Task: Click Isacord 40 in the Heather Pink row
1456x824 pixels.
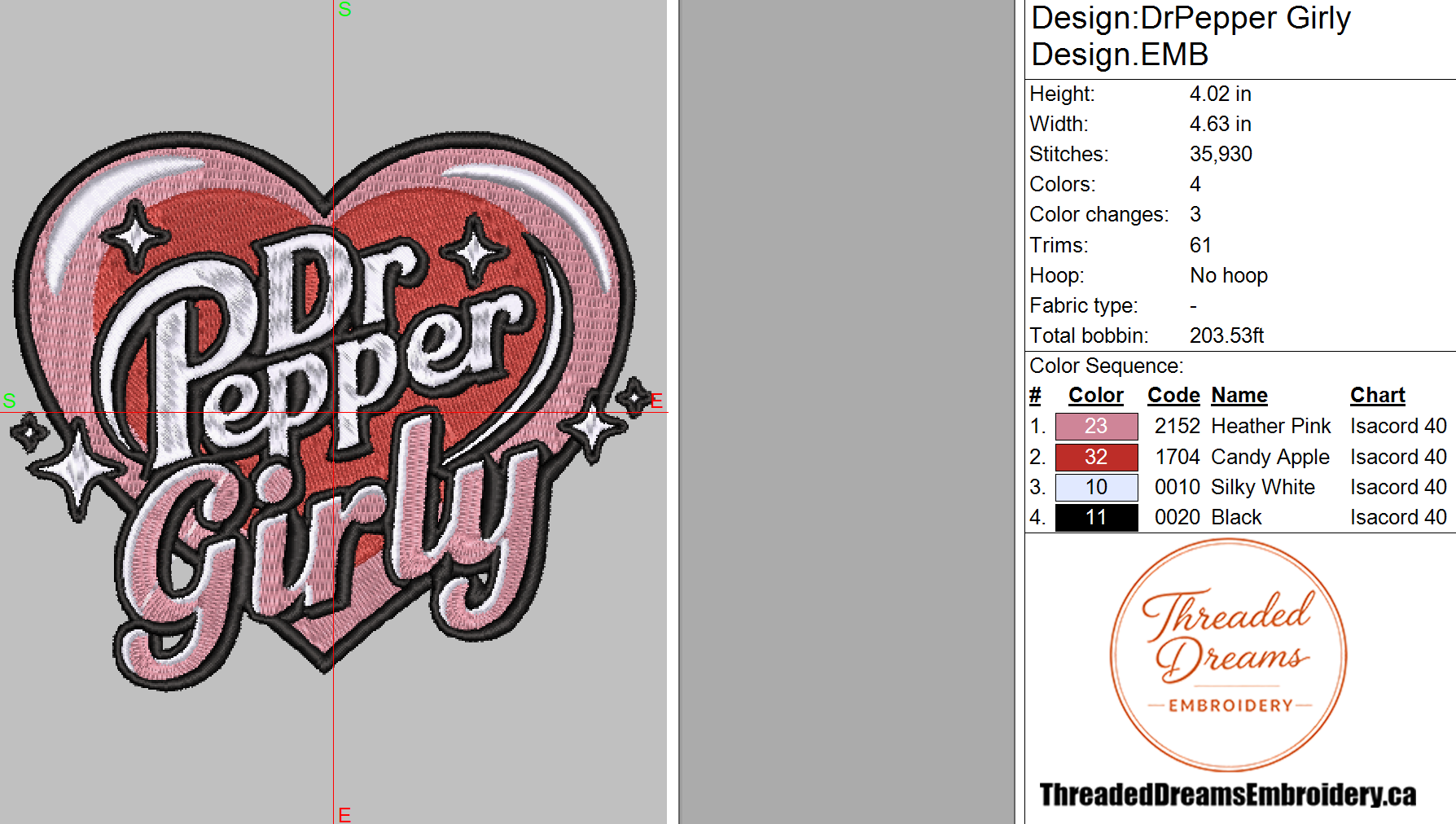Action: tap(1398, 426)
